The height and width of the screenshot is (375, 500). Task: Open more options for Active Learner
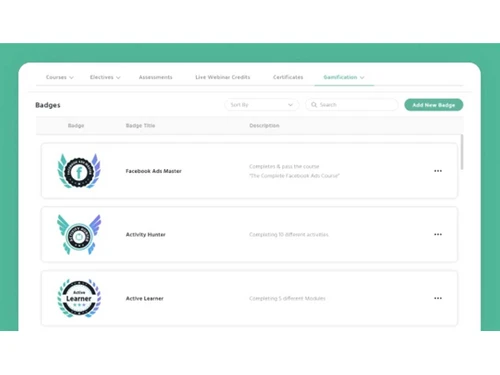pyautogui.click(x=438, y=298)
